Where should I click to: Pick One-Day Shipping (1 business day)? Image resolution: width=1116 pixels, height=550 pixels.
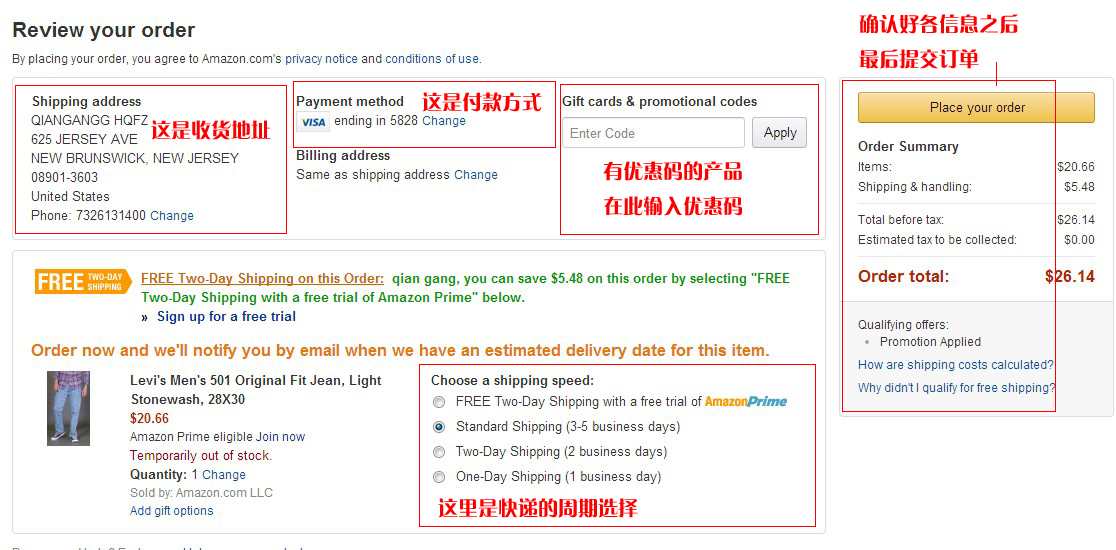pos(439,477)
